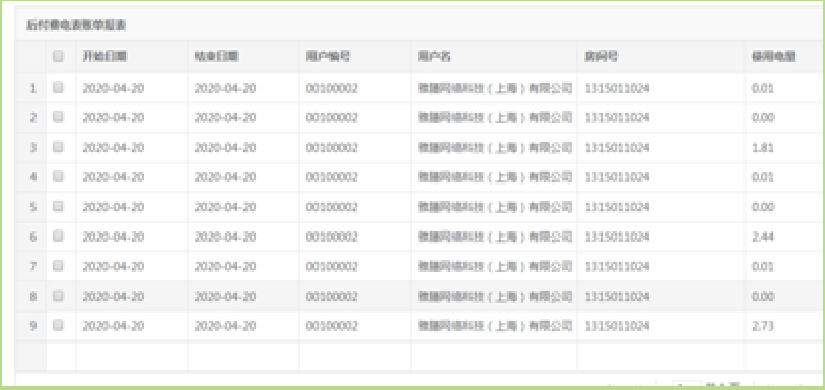Select the usage cell showing 2.44

pos(763,237)
